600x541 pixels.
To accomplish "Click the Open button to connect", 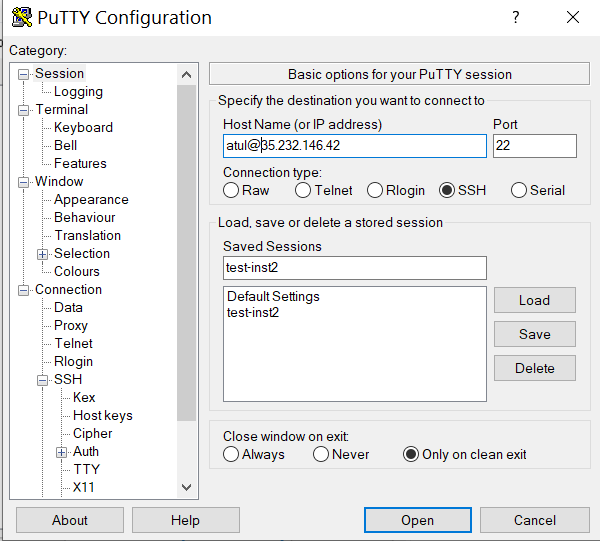I will (418, 520).
